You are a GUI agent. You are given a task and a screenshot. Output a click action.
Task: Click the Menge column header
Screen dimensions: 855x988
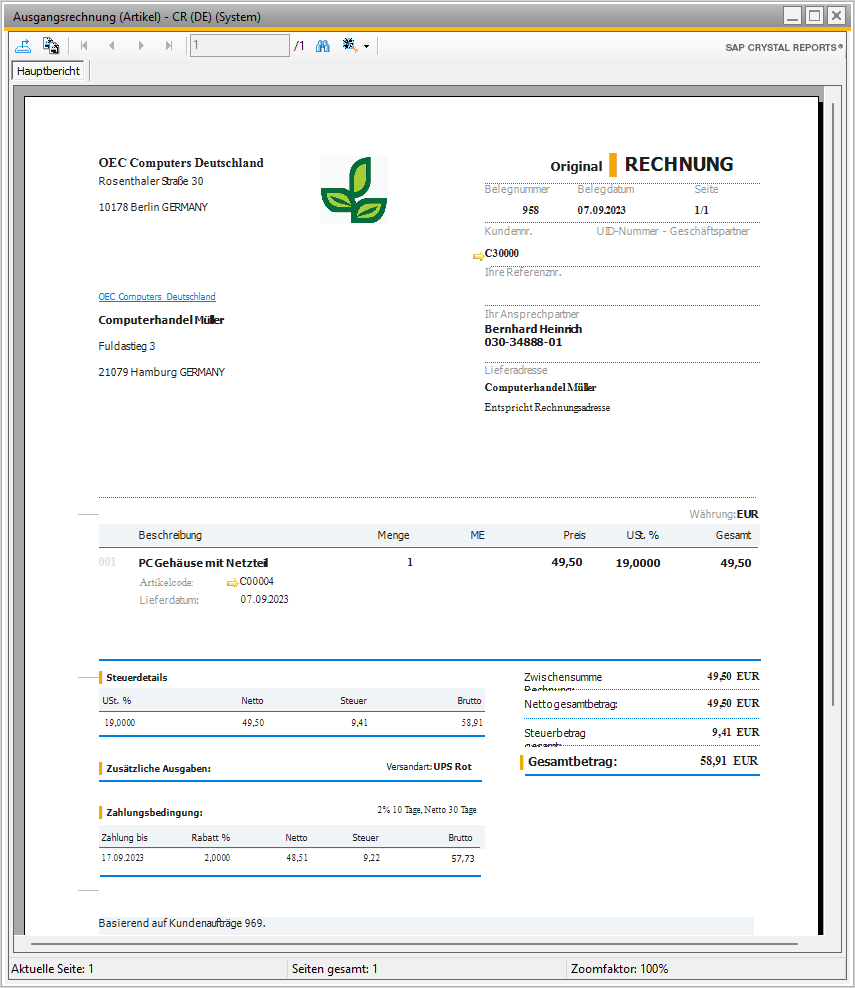tap(393, 535)
